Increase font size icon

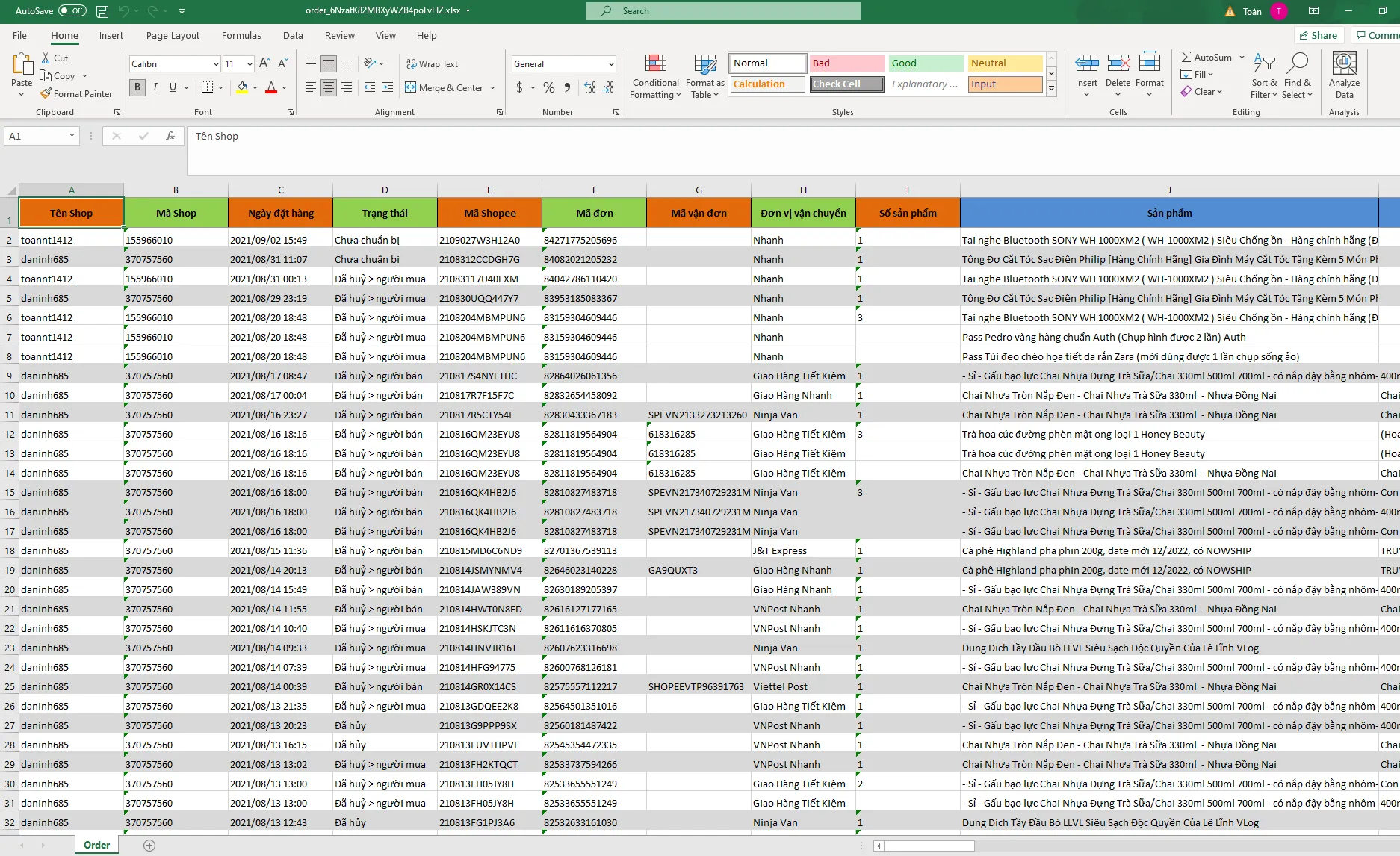coord(264,64)
